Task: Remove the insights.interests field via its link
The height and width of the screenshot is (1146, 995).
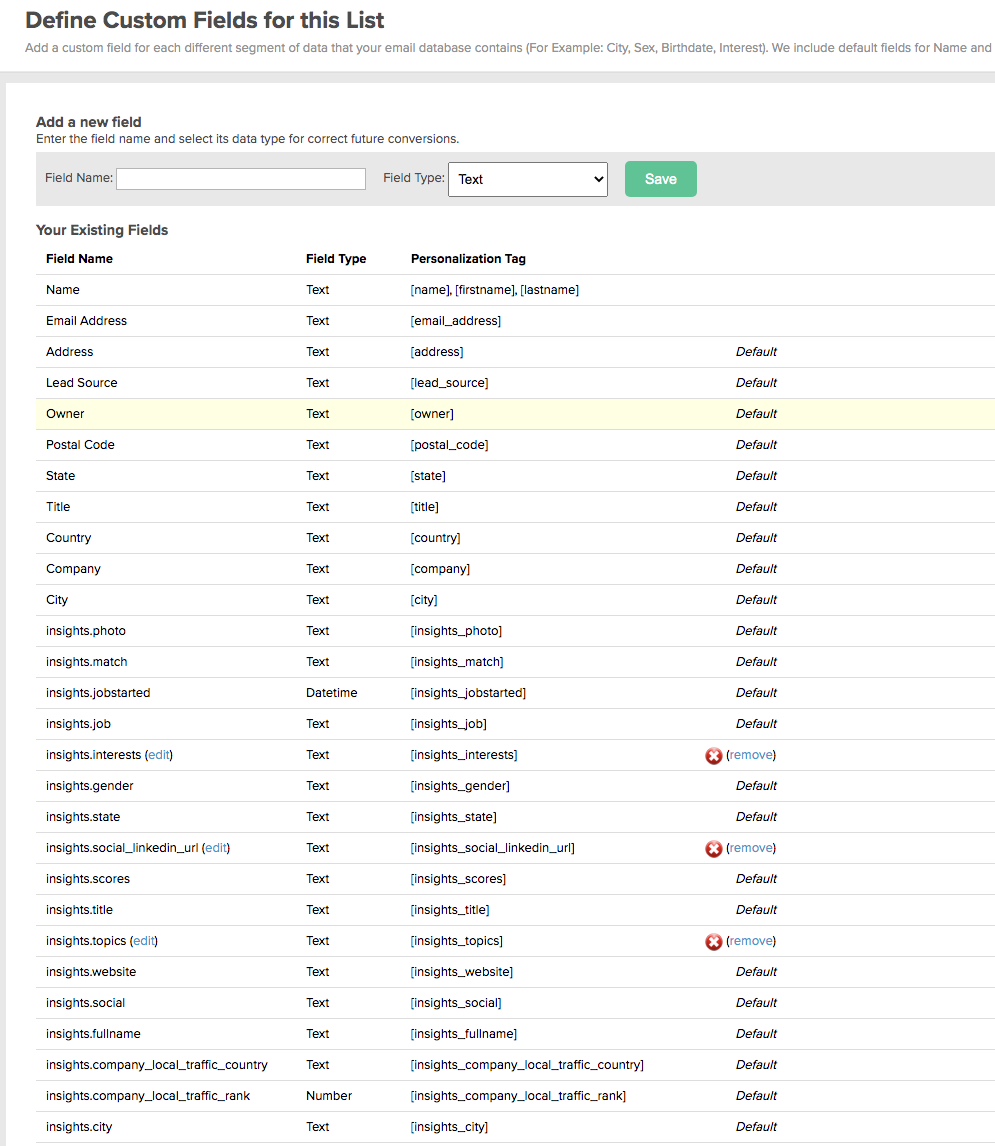Action: click(x=750, y=755)
